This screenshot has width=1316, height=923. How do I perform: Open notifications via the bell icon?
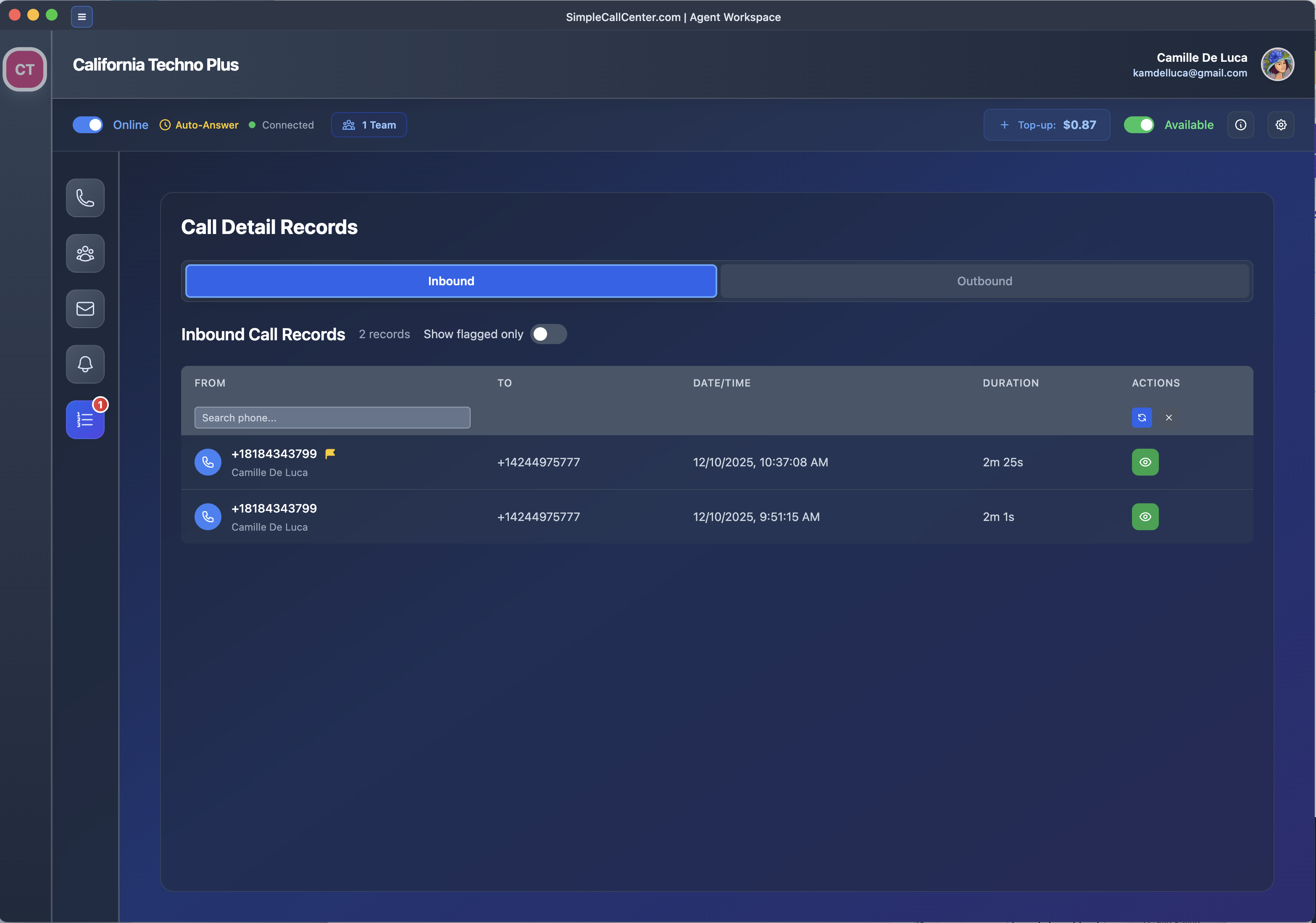85,364
